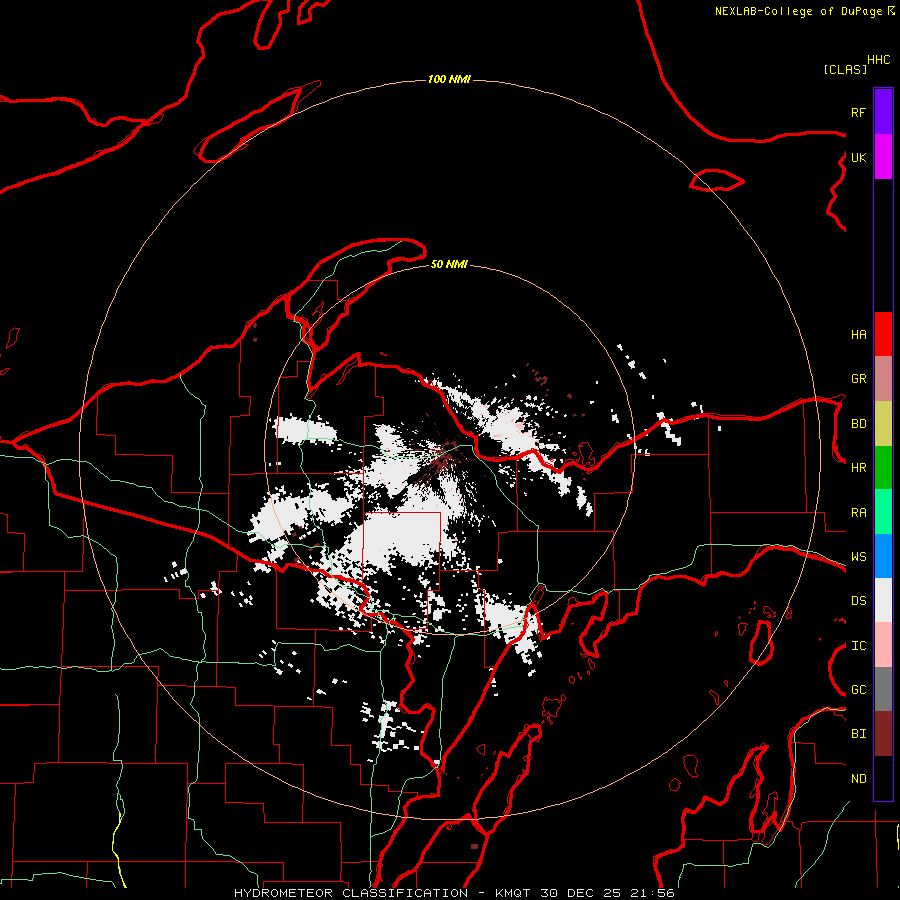Click the 'ND' legend label

858,779
